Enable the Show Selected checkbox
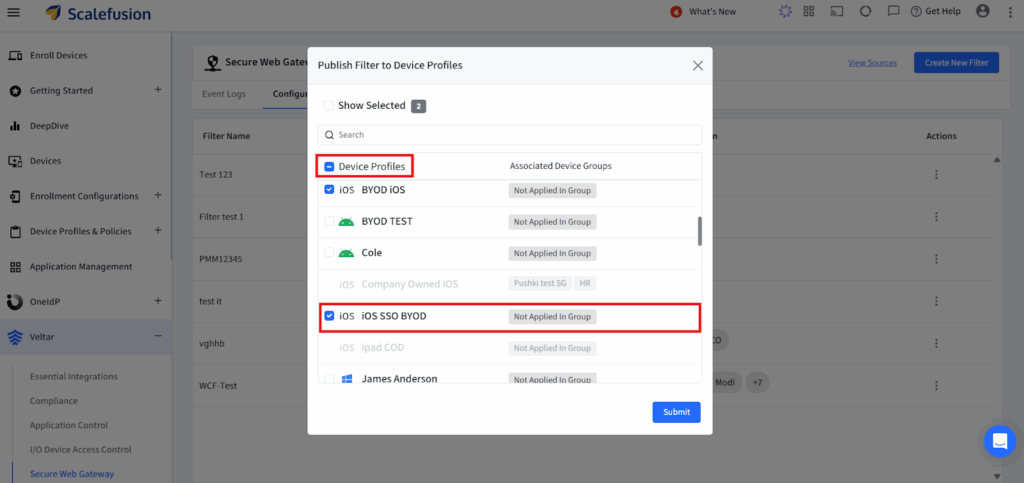This screenshot has width=1024, height=483. tap(329, 106)
